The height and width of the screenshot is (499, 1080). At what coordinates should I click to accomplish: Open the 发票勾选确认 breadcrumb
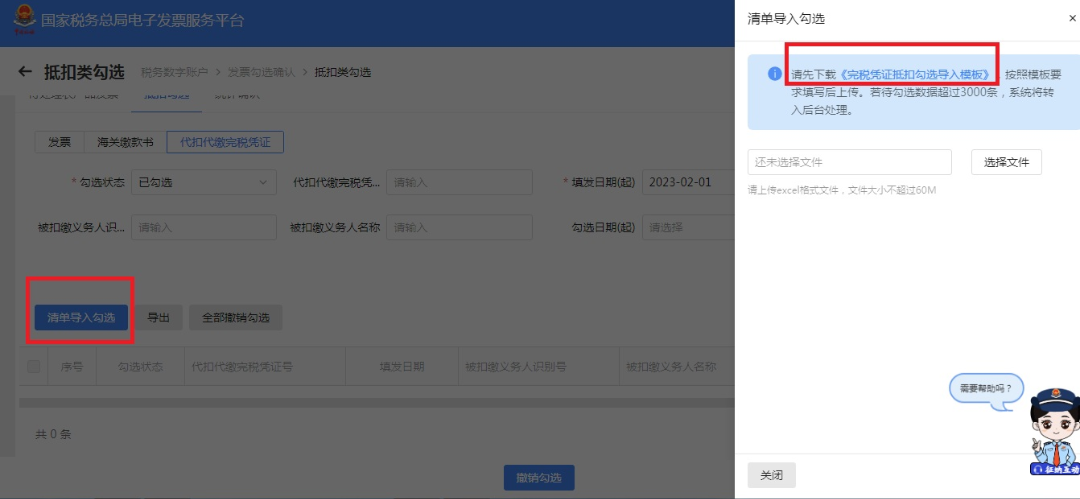pyautogui.click(x=262, y=72)
